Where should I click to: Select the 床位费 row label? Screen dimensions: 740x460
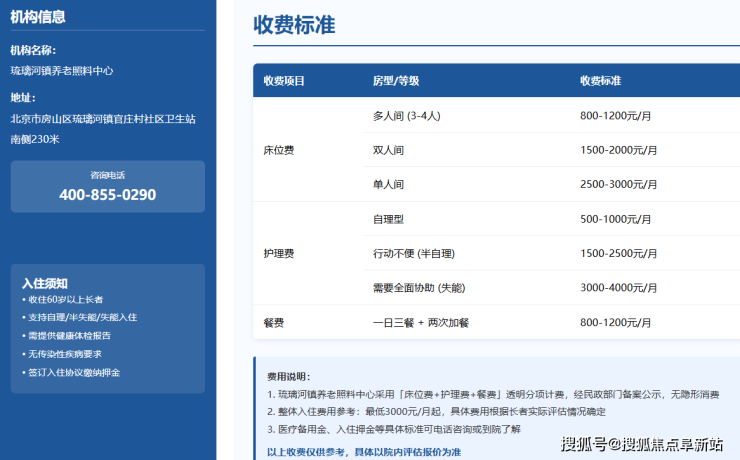click(x=278, y=150)
